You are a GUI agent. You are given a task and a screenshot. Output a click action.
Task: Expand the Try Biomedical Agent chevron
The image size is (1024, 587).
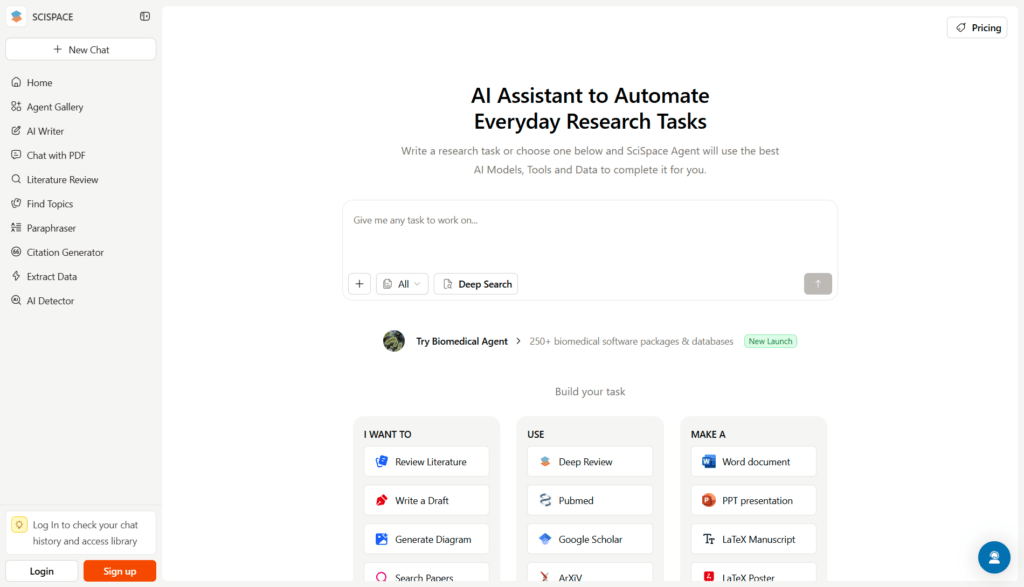(518, 341)
